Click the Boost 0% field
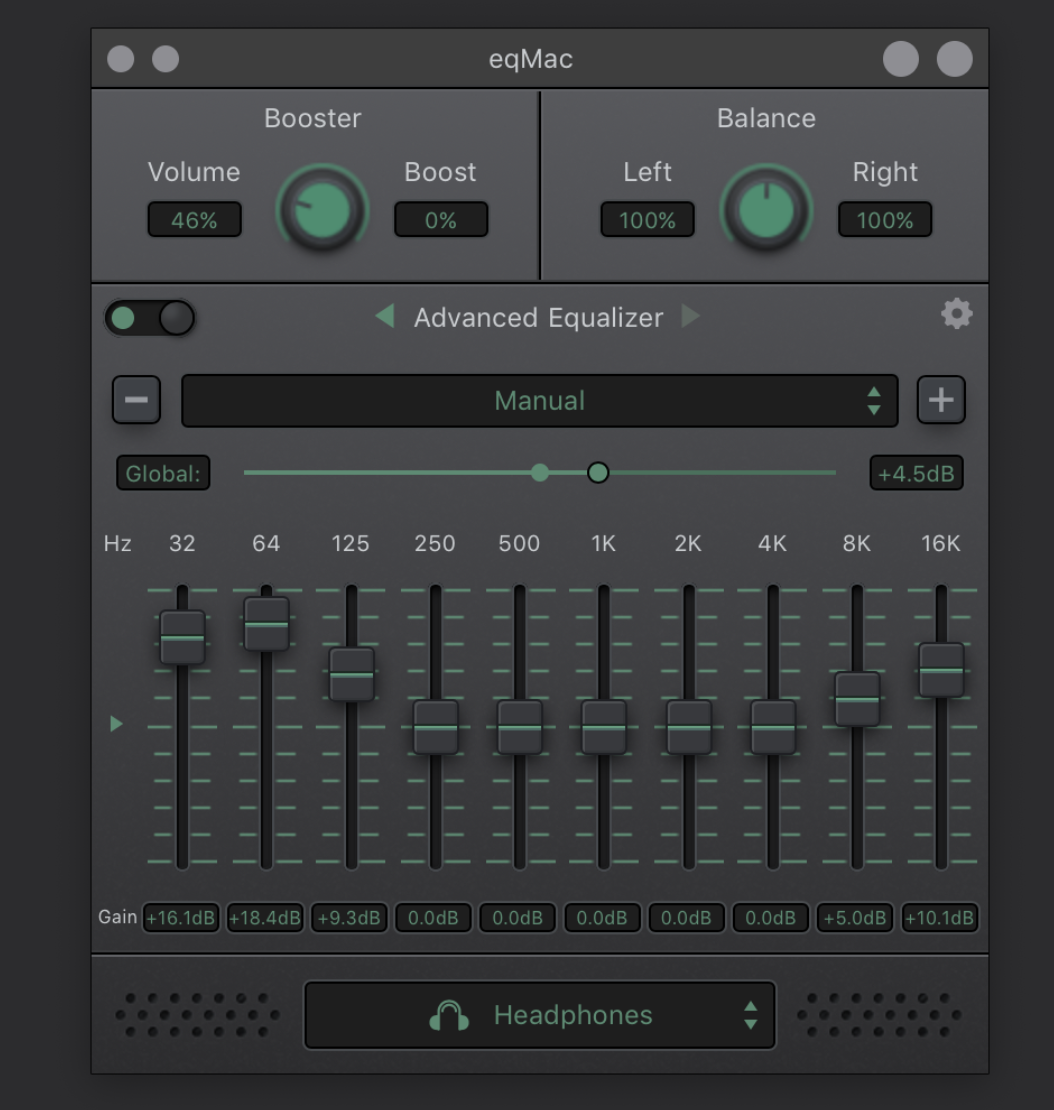Image resolution: width=1054 pixels, height=1110 pixels. [440, 220]
